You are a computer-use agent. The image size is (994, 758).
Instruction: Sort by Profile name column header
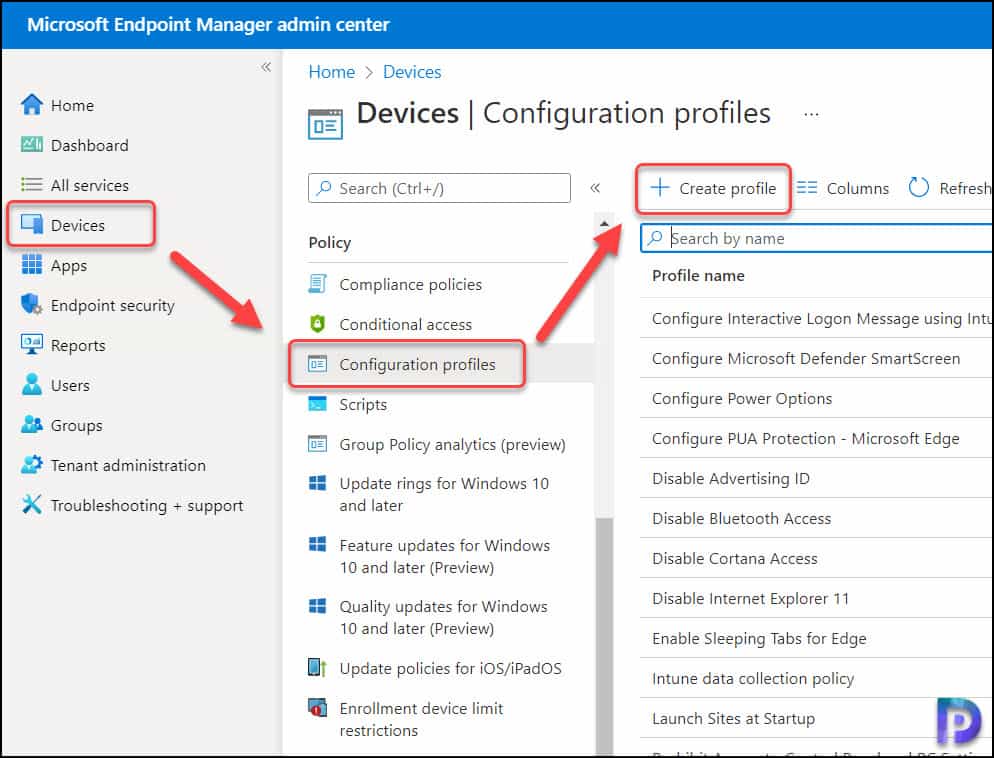point(698,276)
